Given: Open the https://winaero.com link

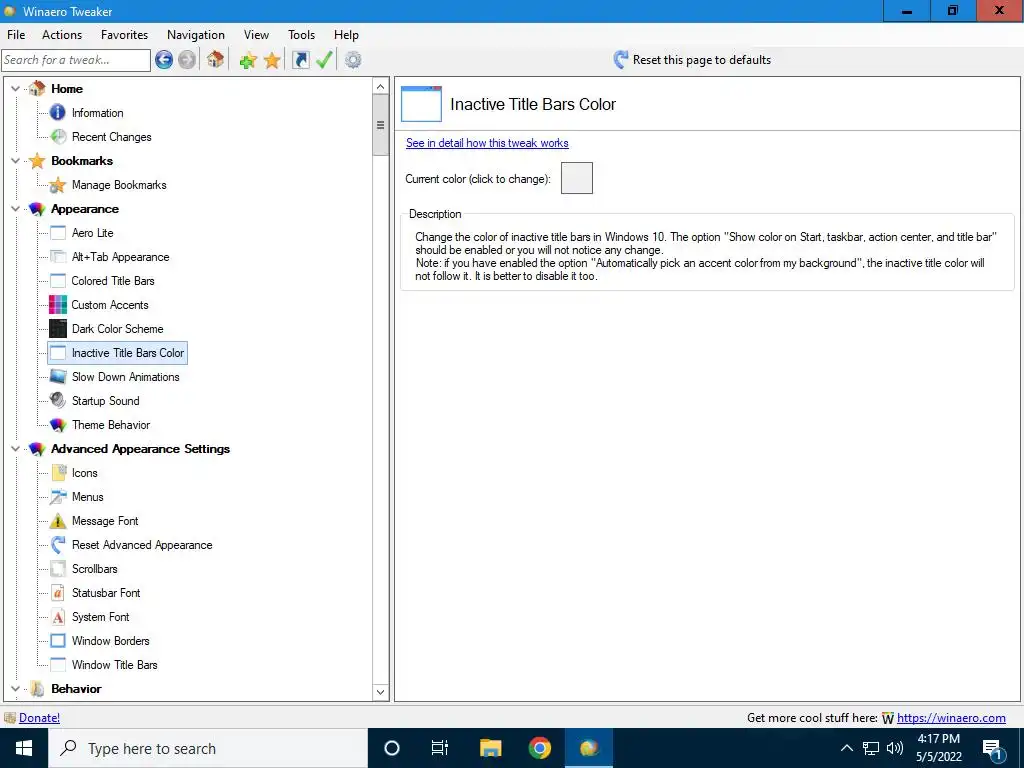Looking at the screenshot, I should (x=951, y=718).
